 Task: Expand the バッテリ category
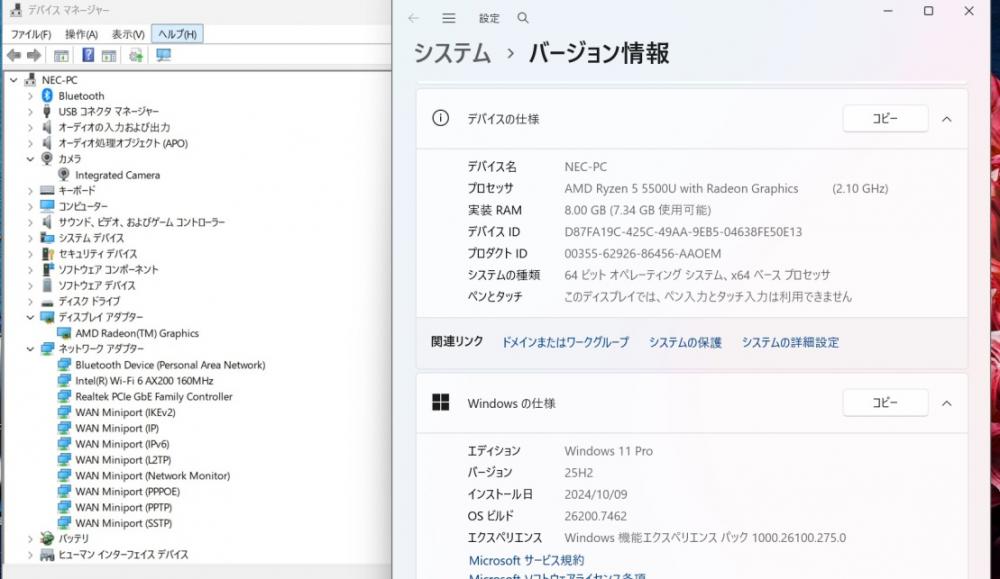click(x=30, y=539)
